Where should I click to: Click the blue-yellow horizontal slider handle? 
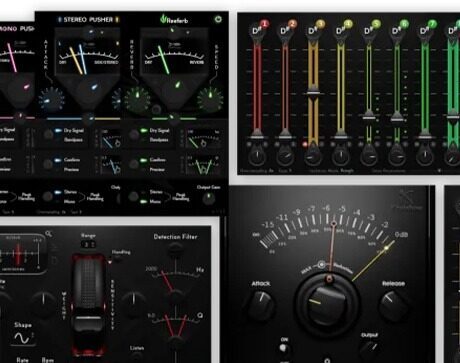pyautogui.click(x=88, y=118)
